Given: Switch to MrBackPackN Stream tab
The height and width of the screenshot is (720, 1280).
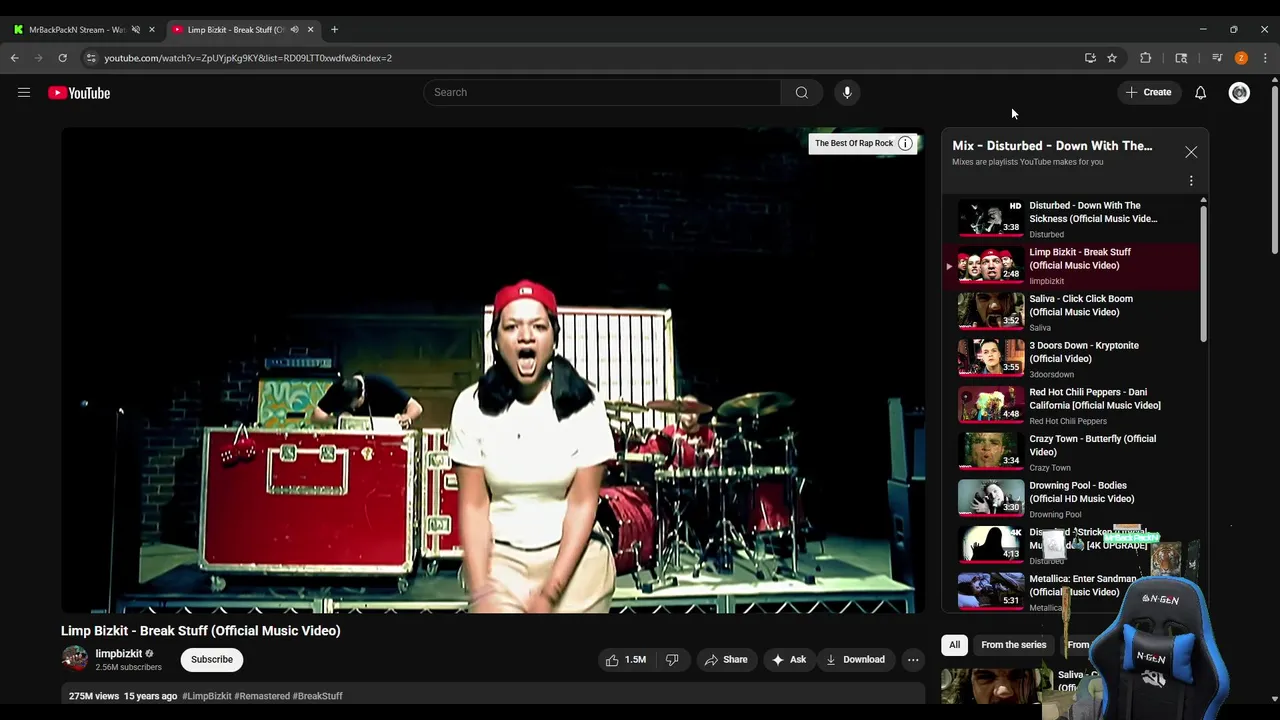Looking at the screenshot, I should [x=77, y=30].
